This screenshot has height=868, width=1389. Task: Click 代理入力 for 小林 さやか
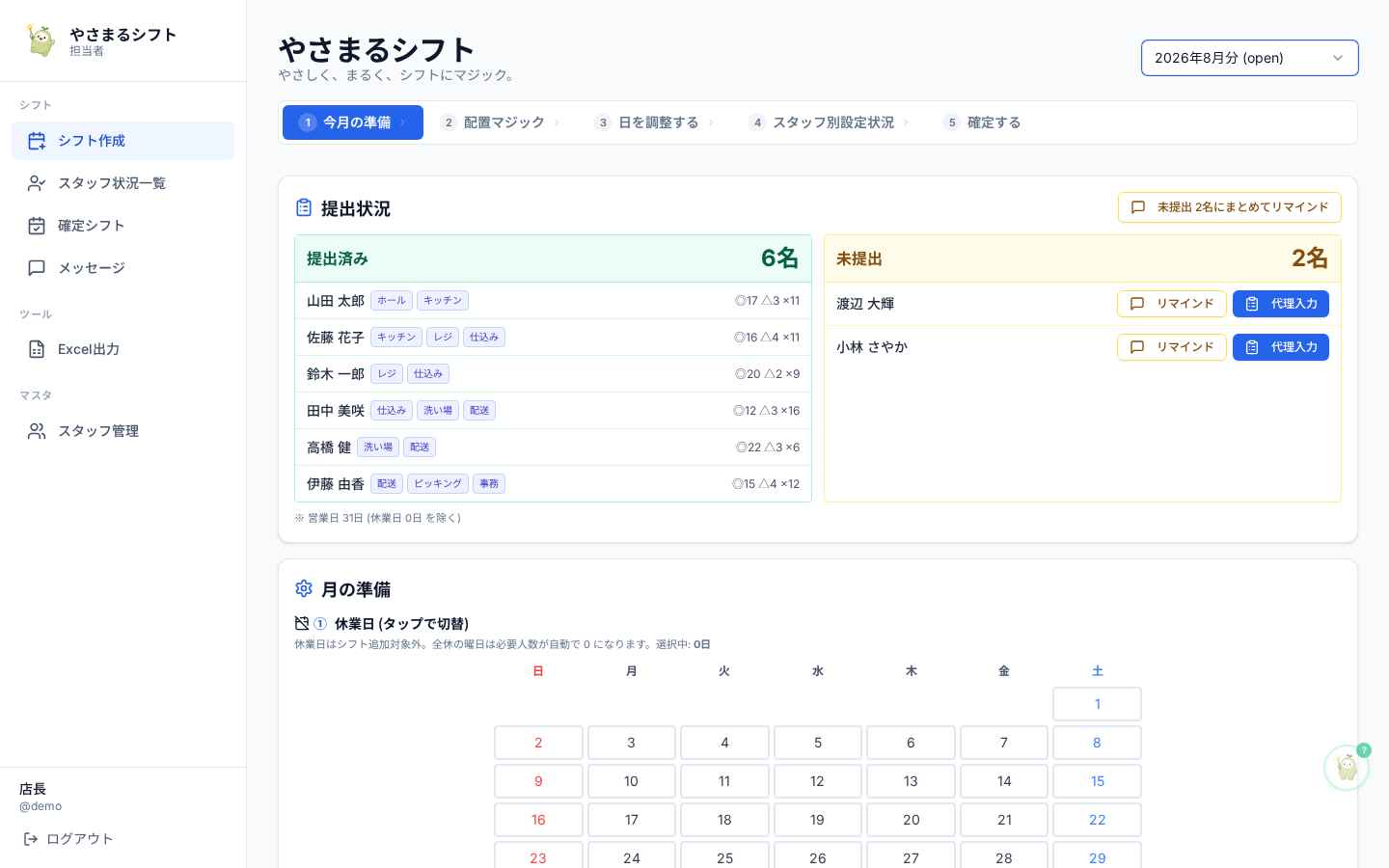tap(1281, 347)
